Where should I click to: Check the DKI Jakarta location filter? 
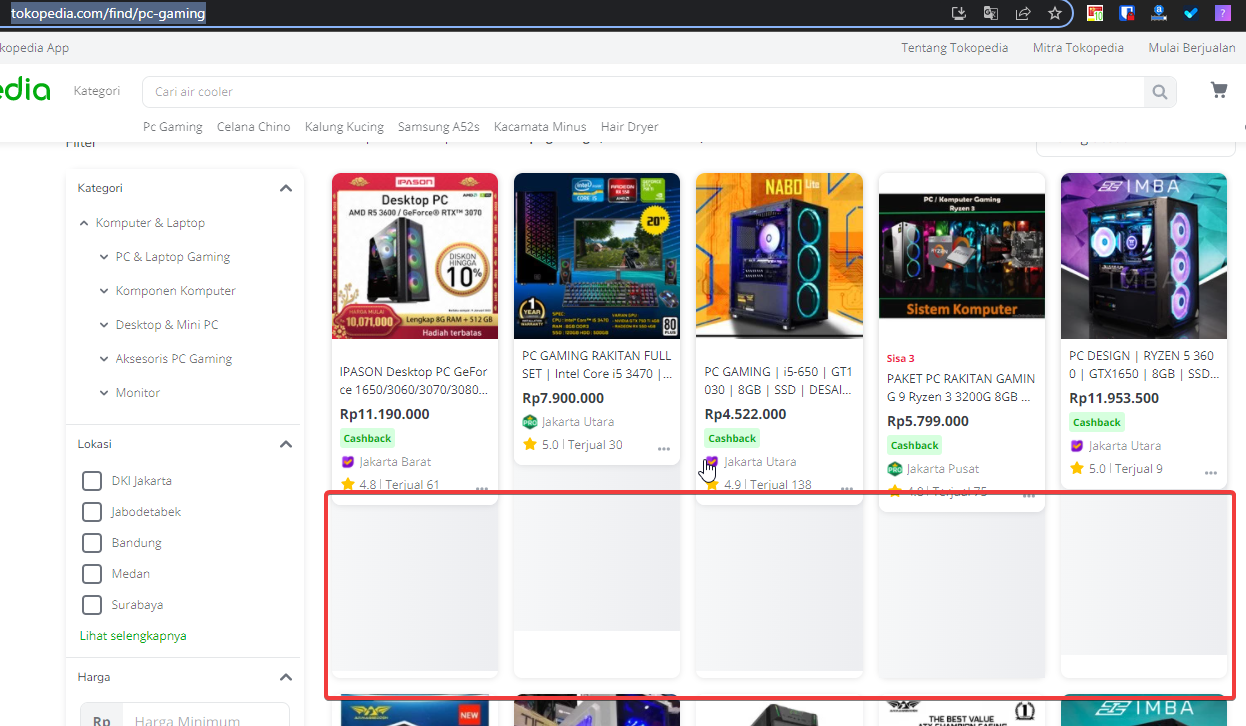(91, 480)
